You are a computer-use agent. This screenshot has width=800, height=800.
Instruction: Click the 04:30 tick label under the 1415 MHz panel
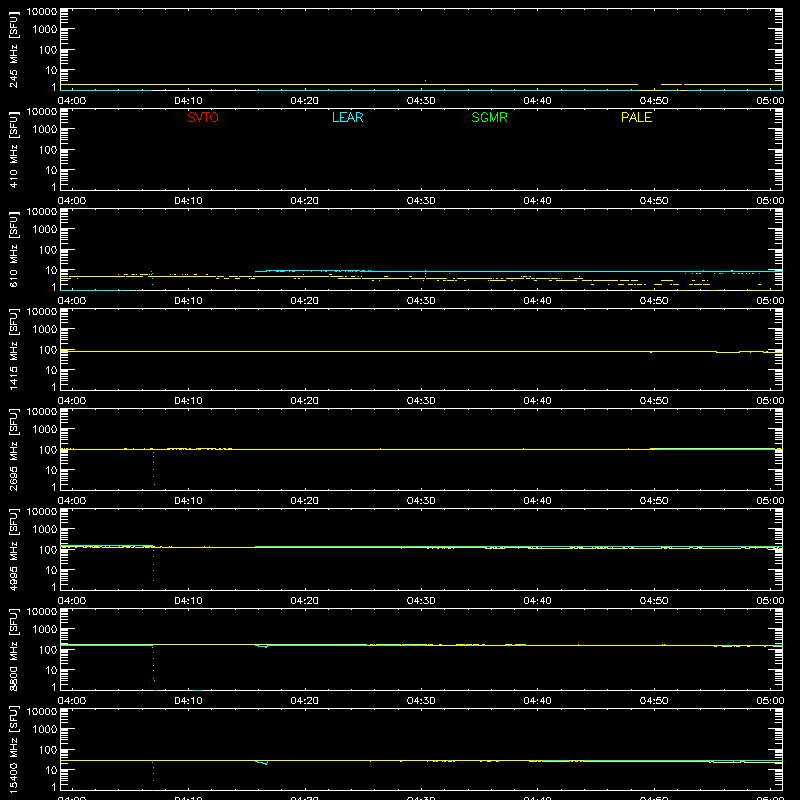[421, 401]
